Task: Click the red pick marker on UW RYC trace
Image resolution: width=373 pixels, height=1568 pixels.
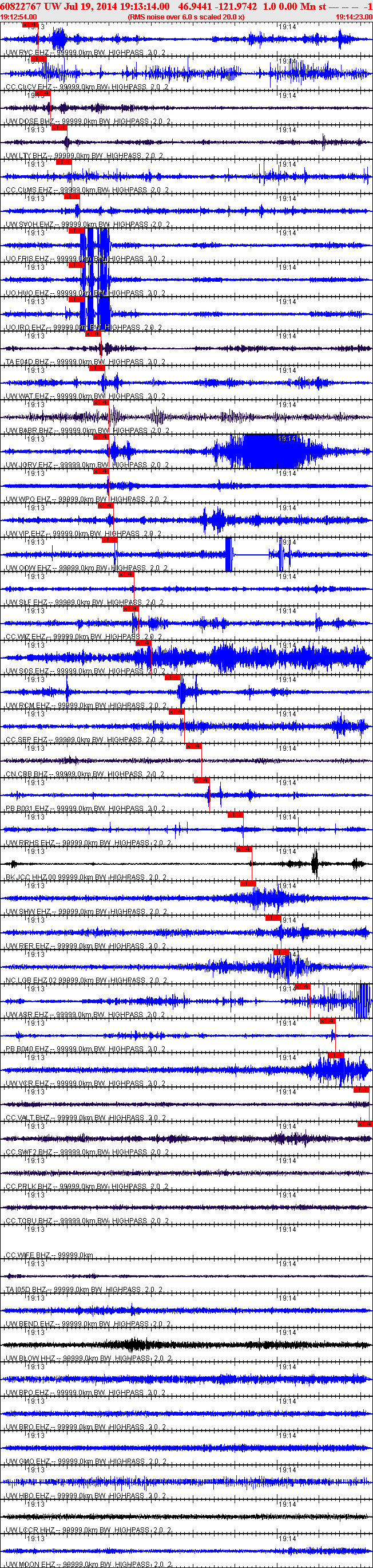Action: pos(30,26)
